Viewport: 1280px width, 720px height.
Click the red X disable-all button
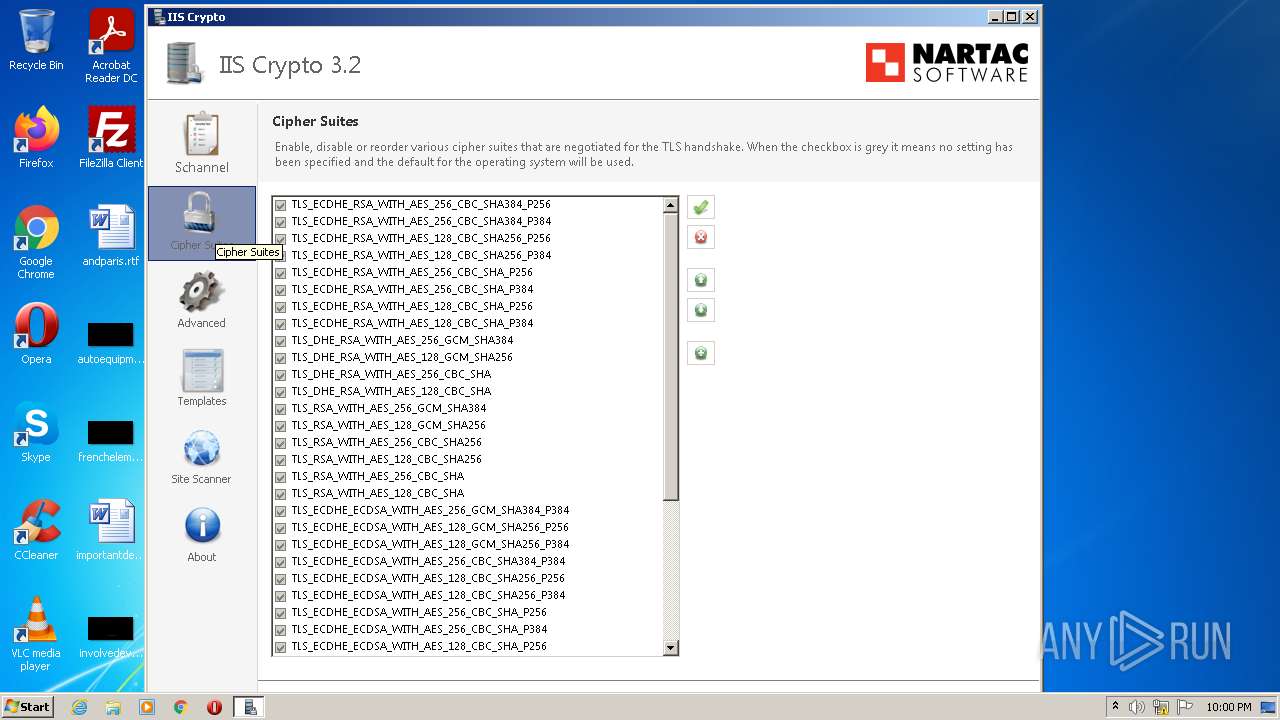(x=701, y=237)
